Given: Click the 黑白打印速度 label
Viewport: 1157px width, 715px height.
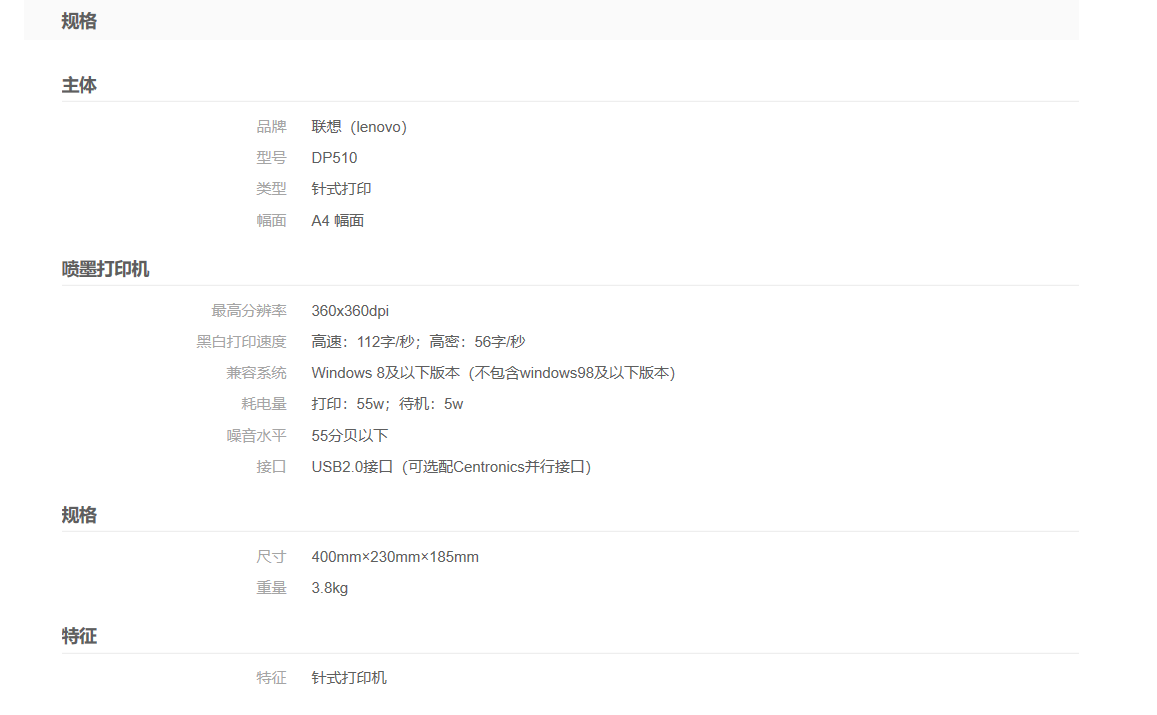Looking at the screenshot, I should (x=241, y=342).
